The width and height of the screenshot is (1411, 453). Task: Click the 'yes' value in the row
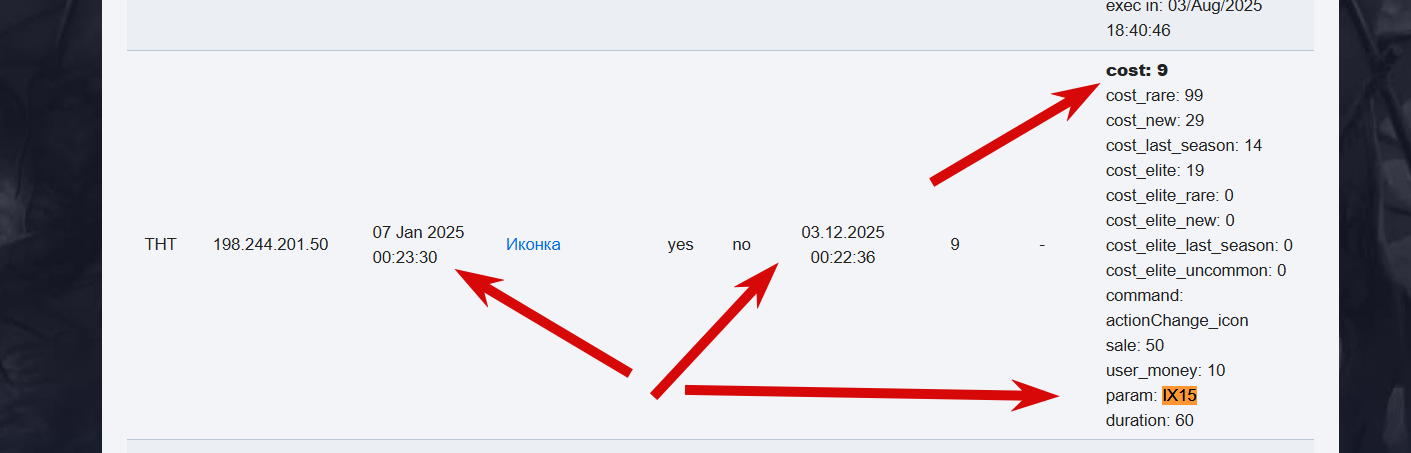680,245
